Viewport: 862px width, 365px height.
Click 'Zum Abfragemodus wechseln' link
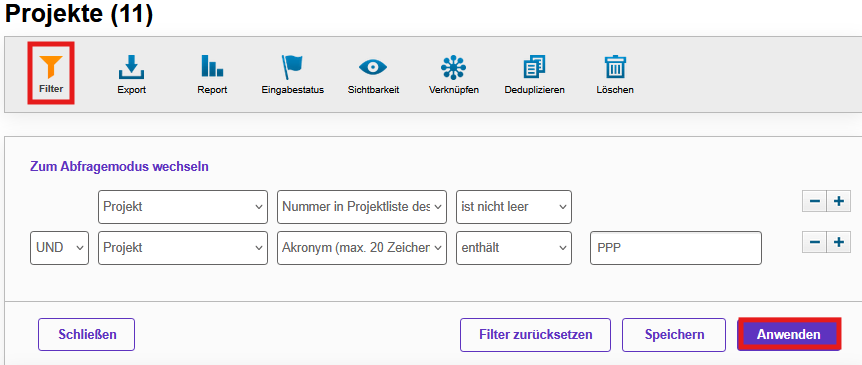[119, 167]
